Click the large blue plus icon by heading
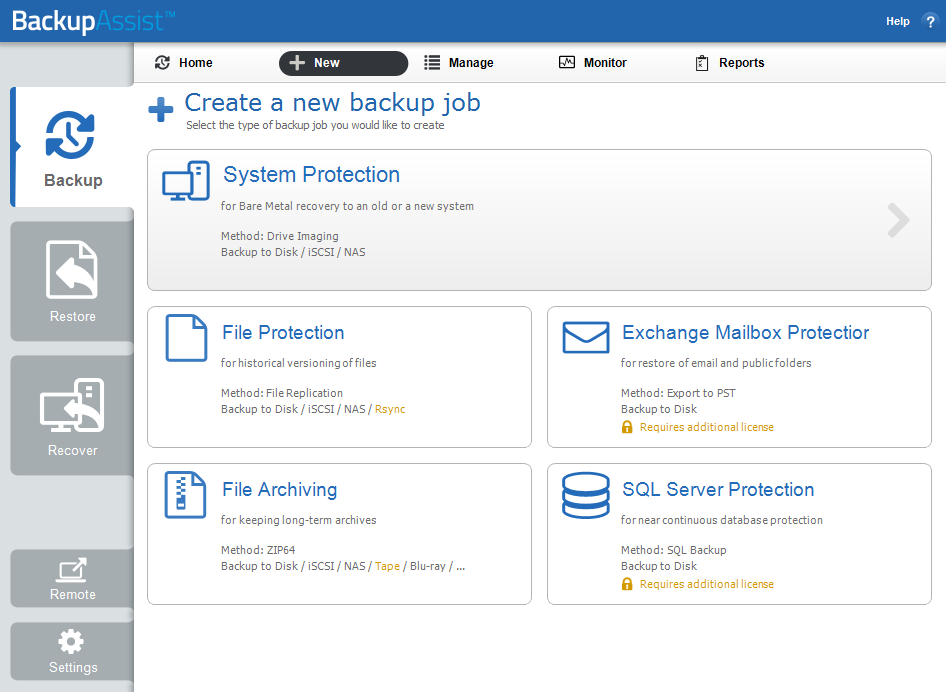Screen dimensions: 946x692 click(x=160, y=109)
